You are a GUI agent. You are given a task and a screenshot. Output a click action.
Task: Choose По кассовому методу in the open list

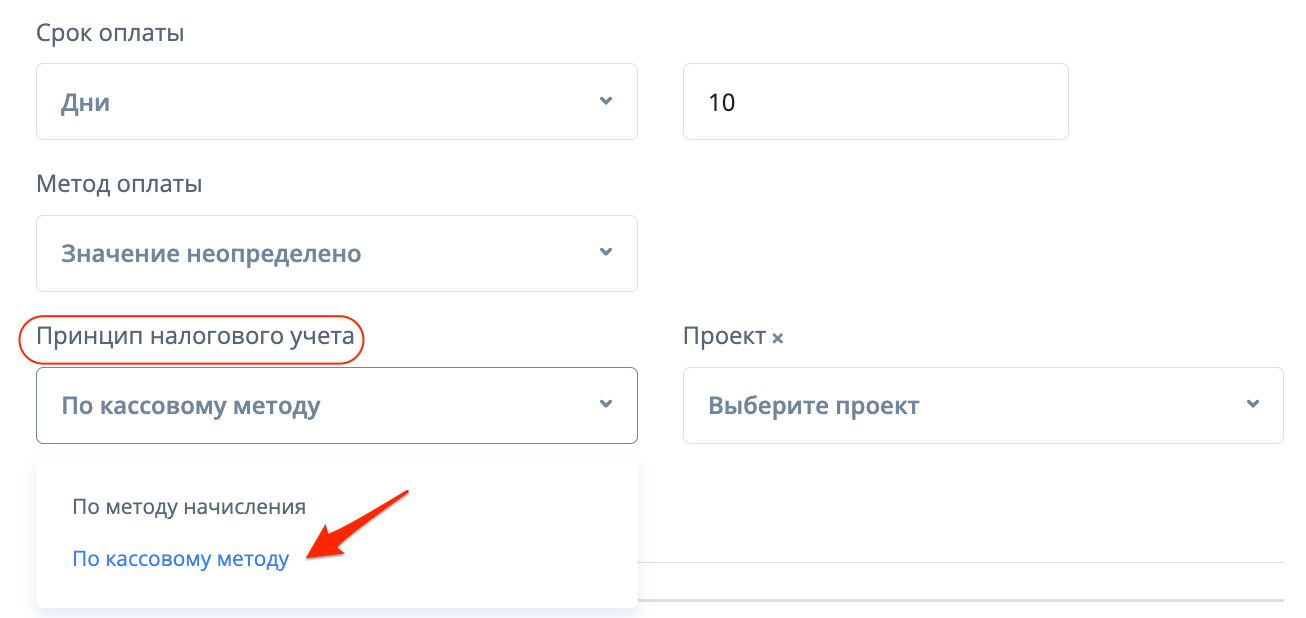pos(181,559)
